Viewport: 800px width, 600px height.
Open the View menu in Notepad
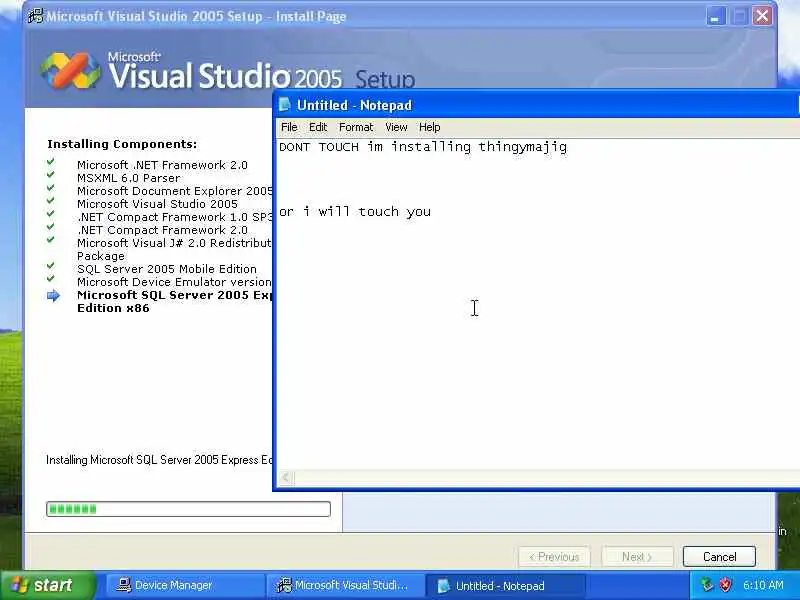(396, 127)
